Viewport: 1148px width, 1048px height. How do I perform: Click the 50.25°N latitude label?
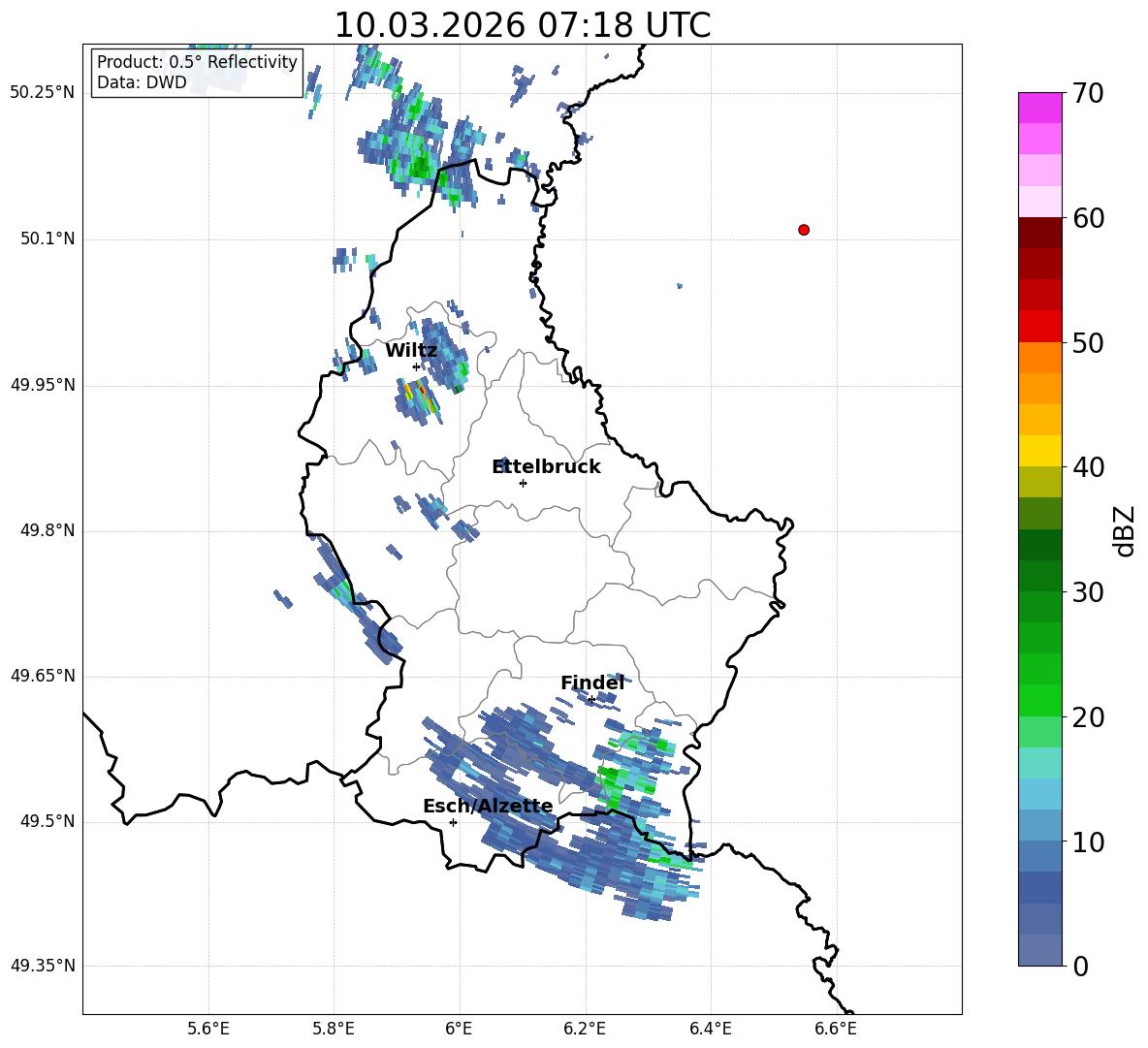coord(43,93)
